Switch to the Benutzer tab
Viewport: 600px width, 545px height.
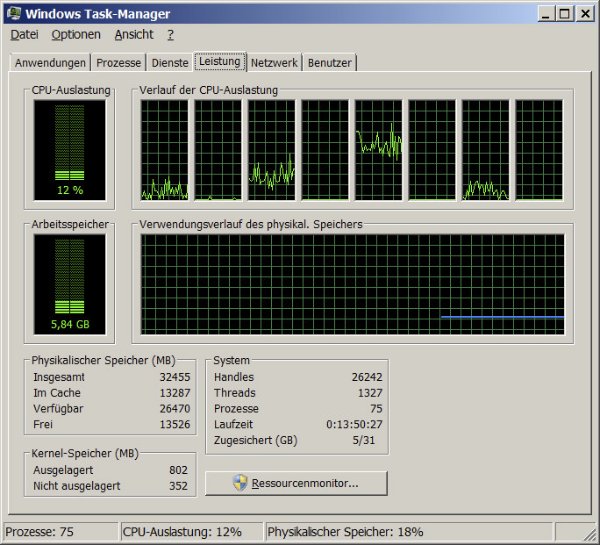(x=330, y=63)
